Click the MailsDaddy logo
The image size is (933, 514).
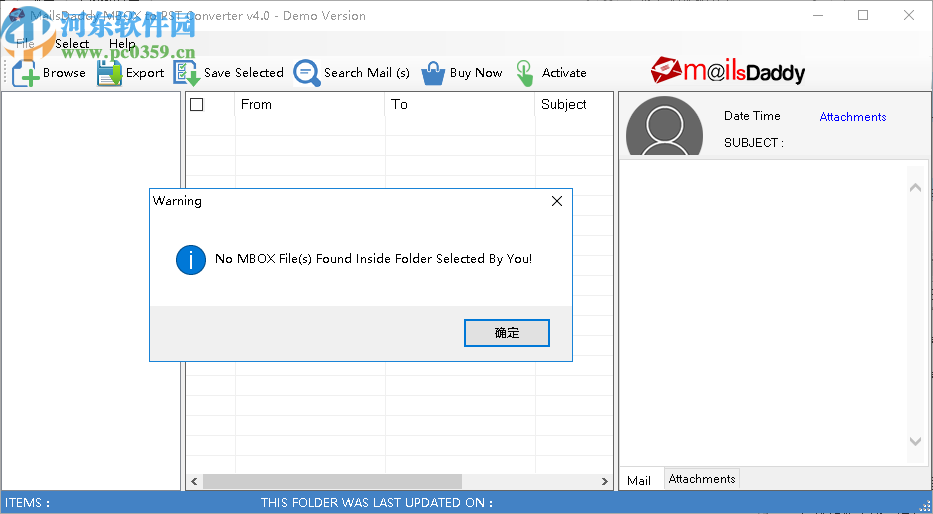point(728,71)
